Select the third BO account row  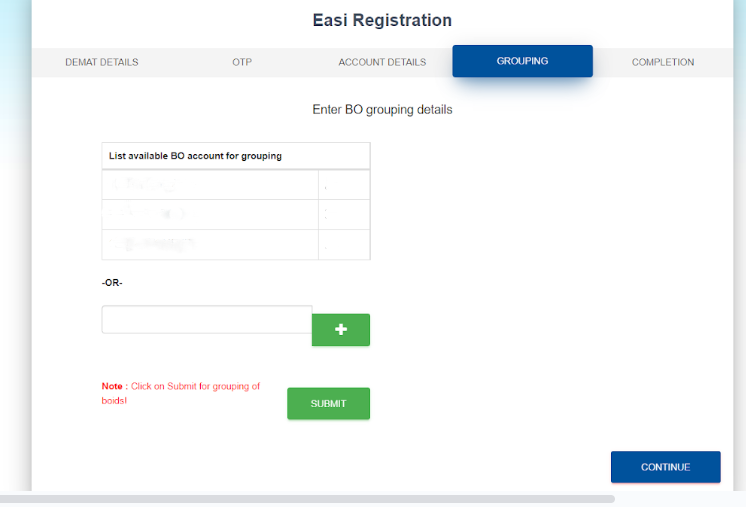(210, 244)
